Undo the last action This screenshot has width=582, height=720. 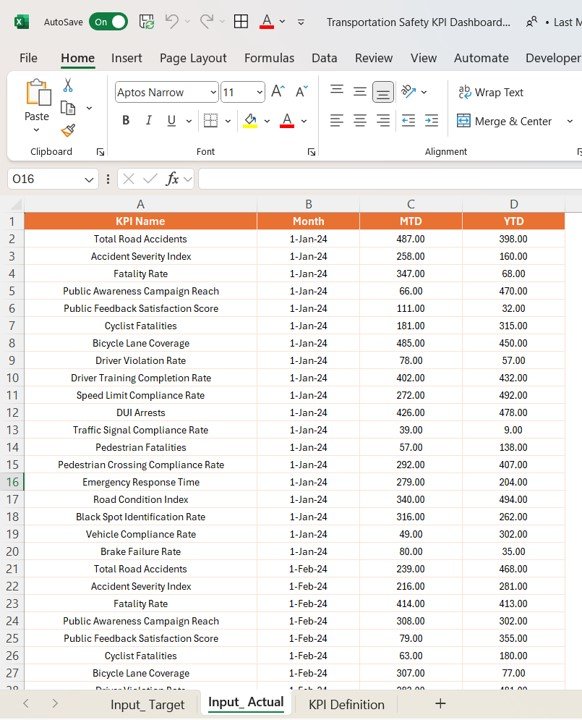(x=172, y=22)
